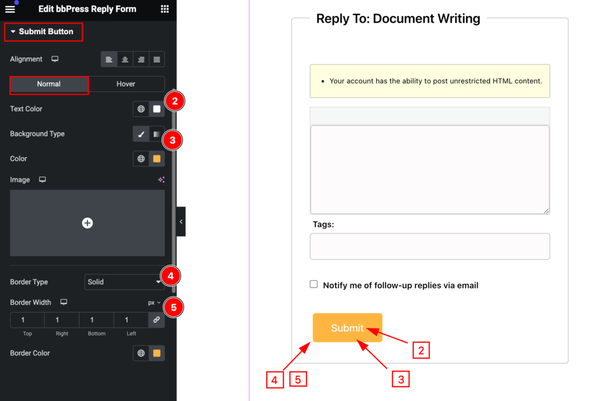The width and height of the screenshot is (600, 401).
Task: Select left alignment icon
Action: (109, 59)
